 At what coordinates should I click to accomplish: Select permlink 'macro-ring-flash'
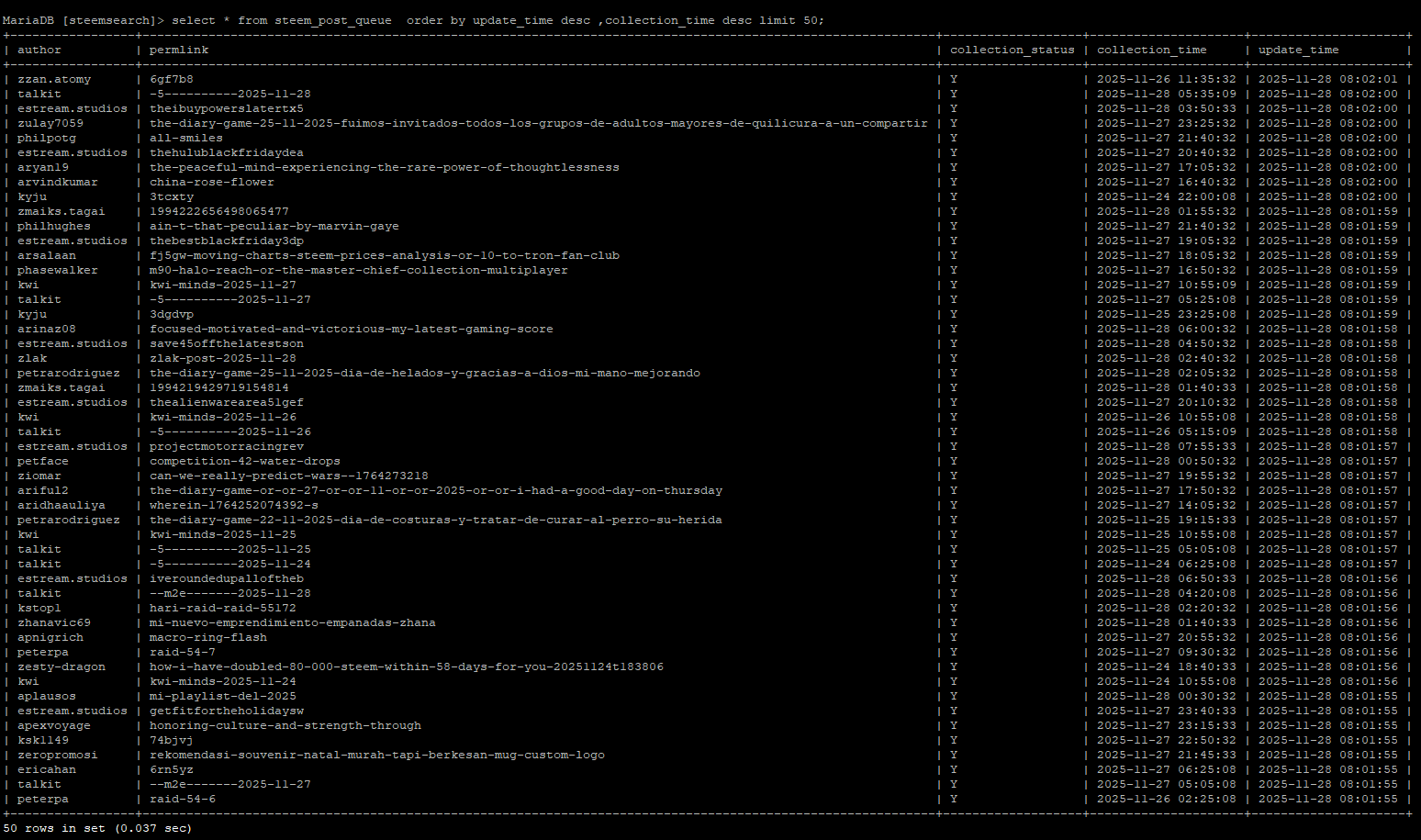coord(208,637)
